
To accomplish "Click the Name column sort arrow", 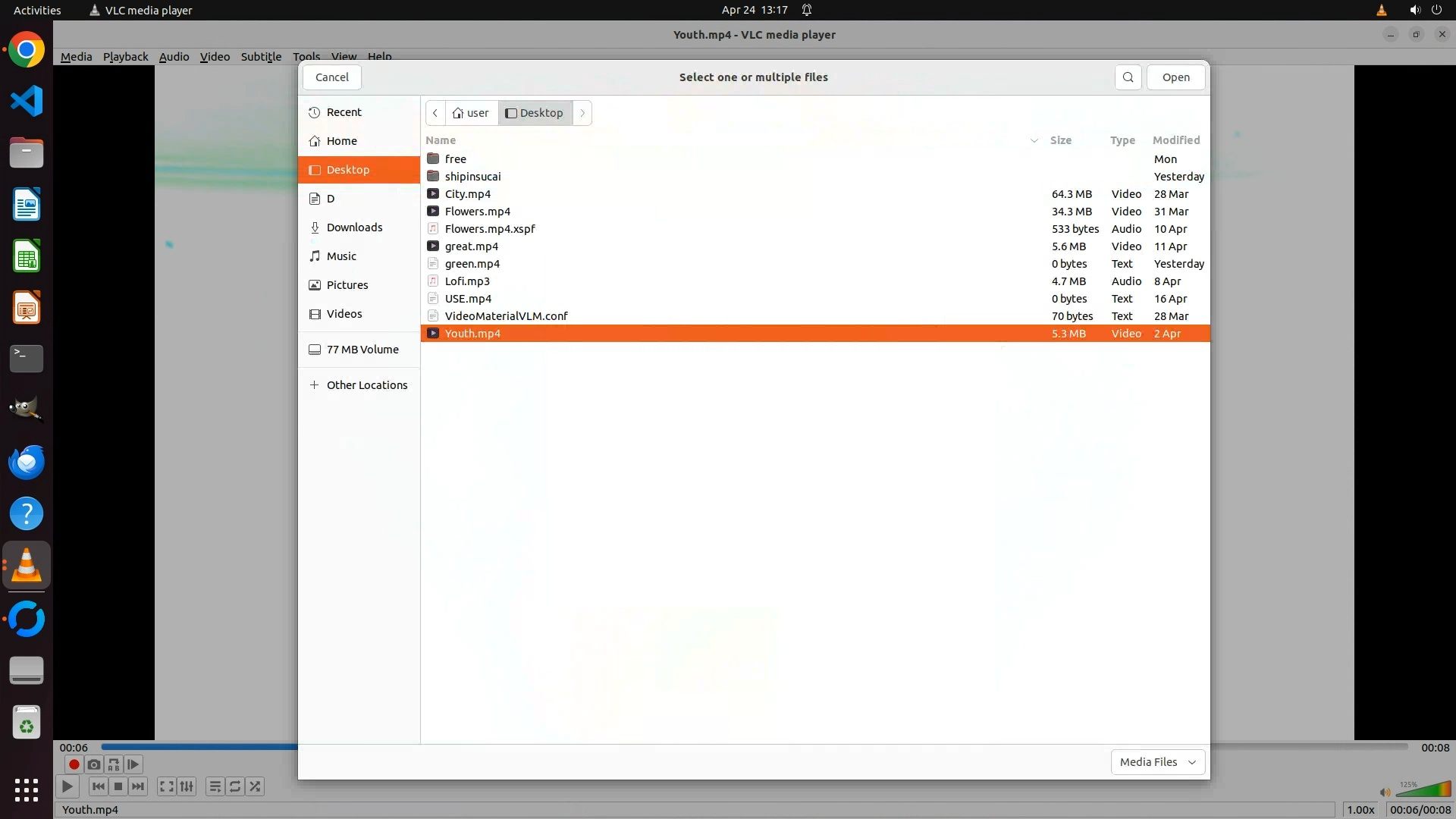I will 1034,140.
